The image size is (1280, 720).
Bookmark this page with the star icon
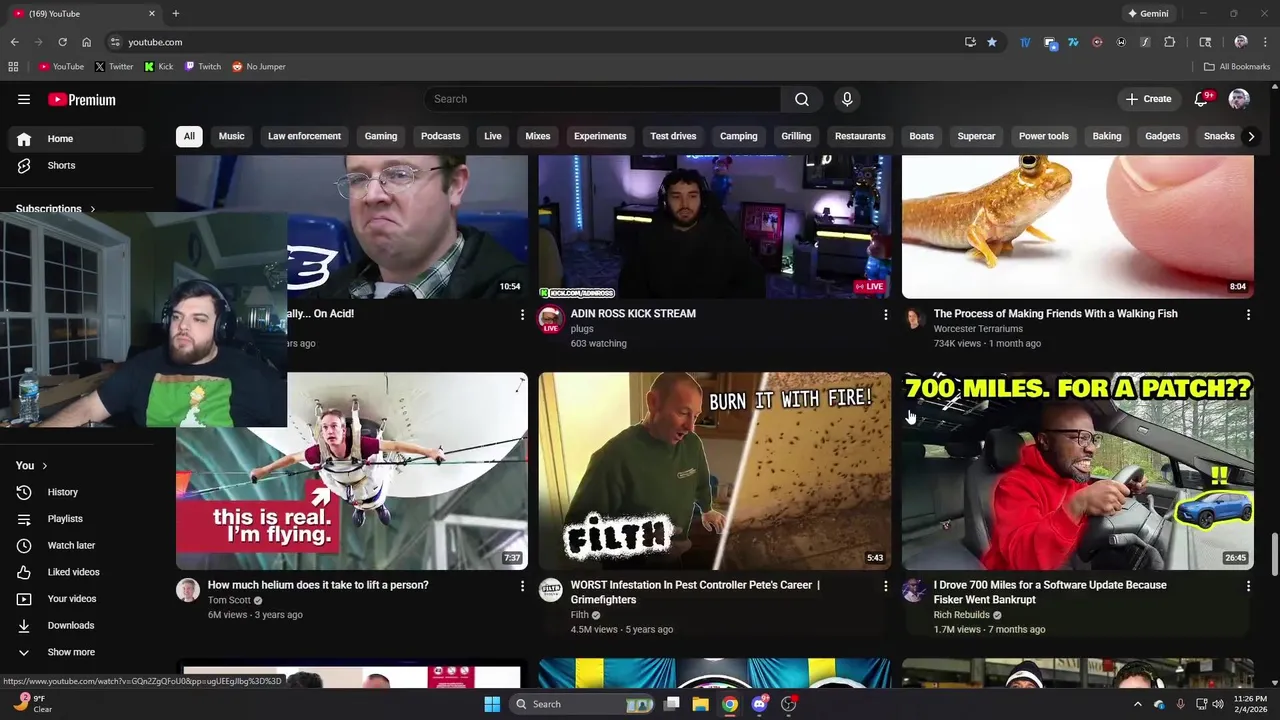pos(992,42)
